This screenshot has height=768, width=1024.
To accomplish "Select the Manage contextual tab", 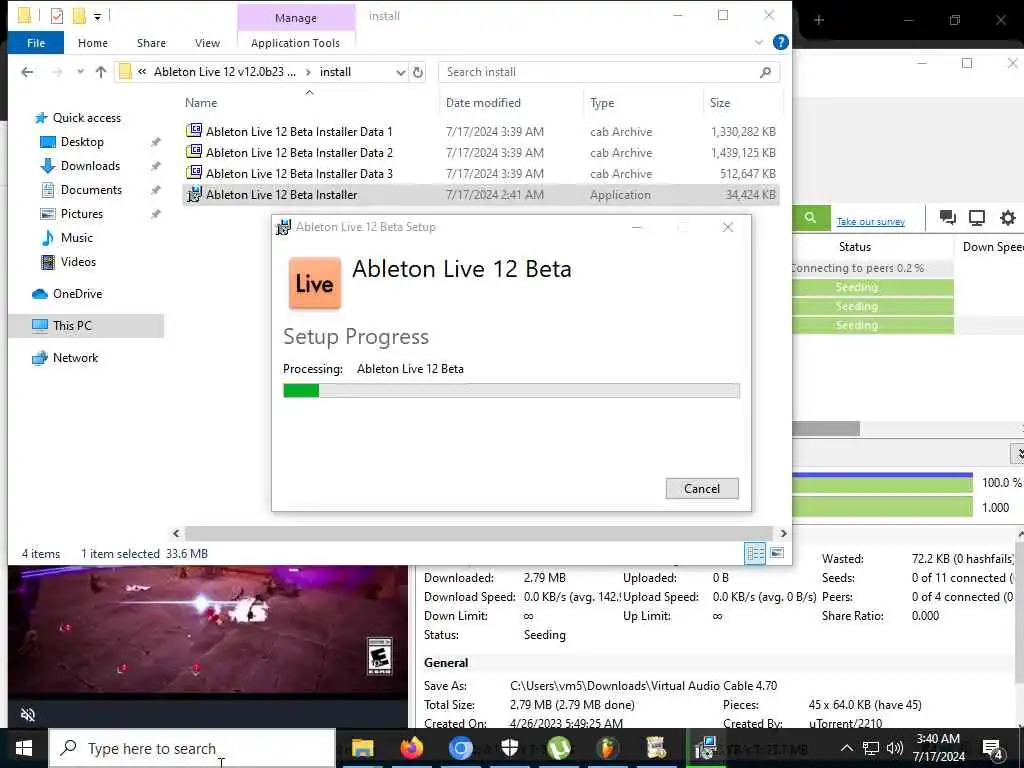I will click(x=296, y=18).
